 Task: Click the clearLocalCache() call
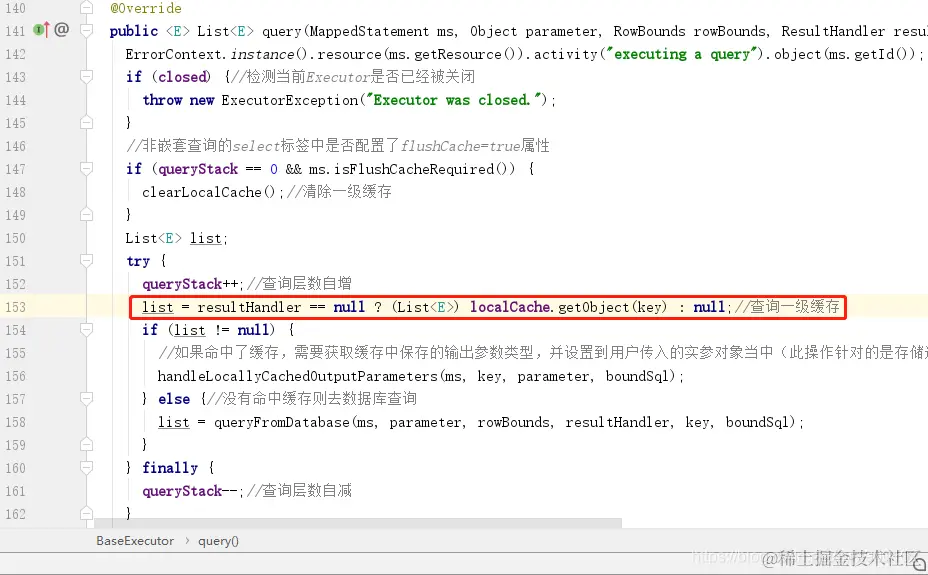point(208,192)
